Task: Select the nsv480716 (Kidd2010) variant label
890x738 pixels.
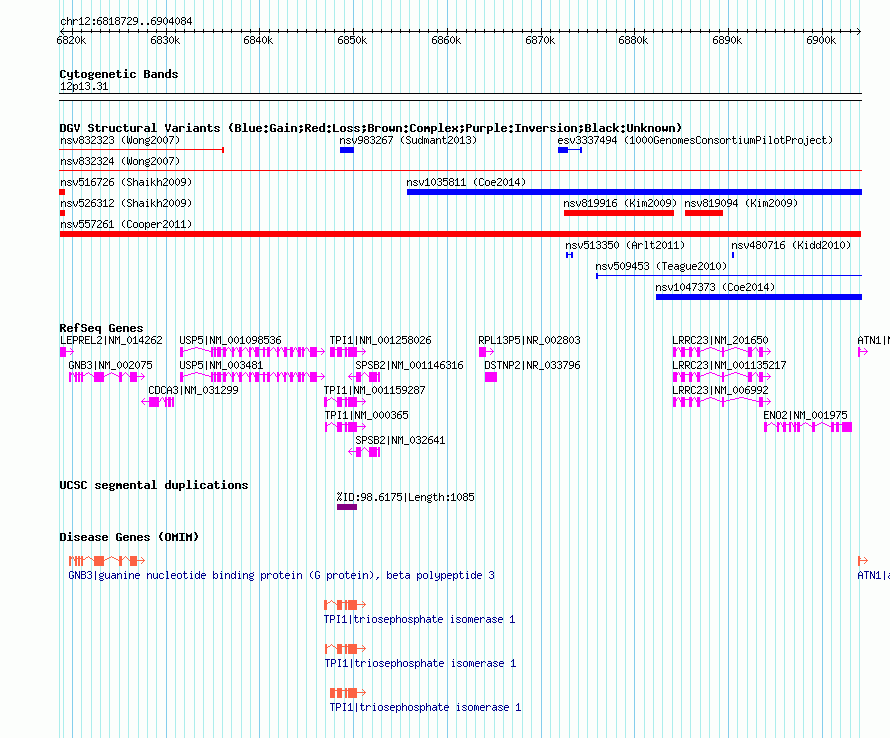Action: point(791,245)
